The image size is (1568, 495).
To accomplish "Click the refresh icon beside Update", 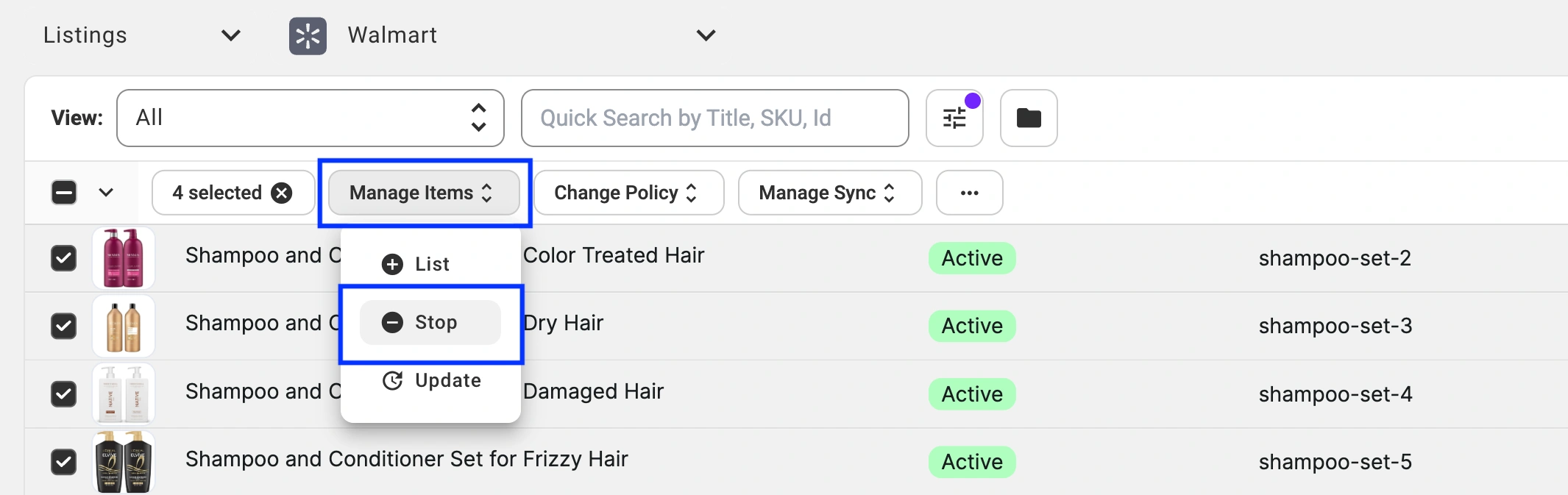I will coord(392,380).
